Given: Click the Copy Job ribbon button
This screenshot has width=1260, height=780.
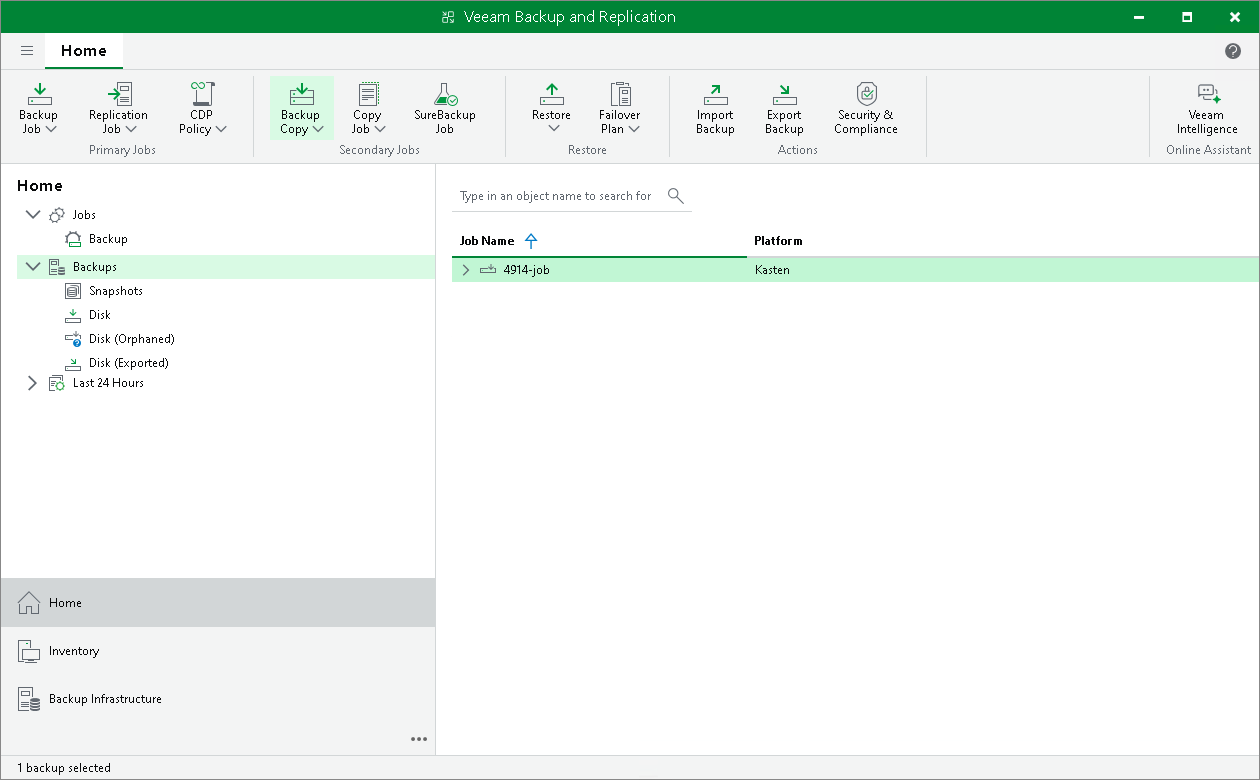Looking at the screenshot, I should (367, 108).
